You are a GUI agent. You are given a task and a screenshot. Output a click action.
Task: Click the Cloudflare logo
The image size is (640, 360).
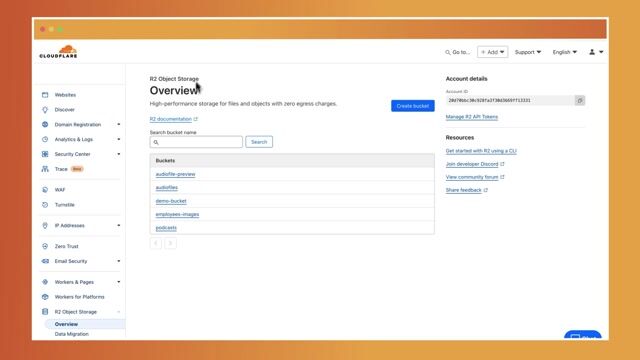[58, 52]
